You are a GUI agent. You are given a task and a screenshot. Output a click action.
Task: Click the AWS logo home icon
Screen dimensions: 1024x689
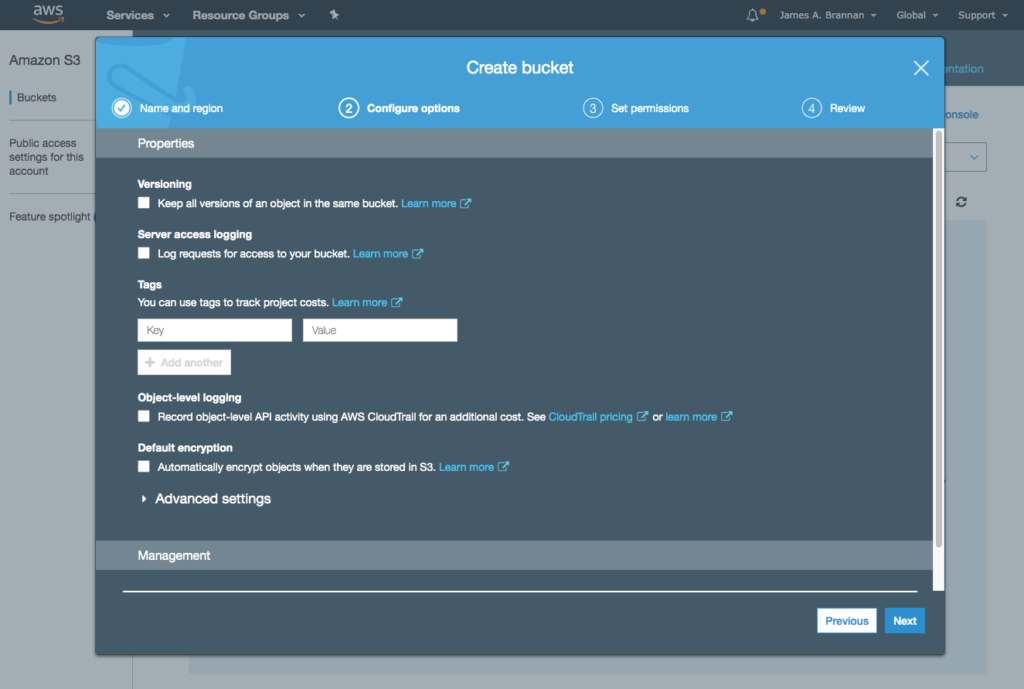coord(48,14)
